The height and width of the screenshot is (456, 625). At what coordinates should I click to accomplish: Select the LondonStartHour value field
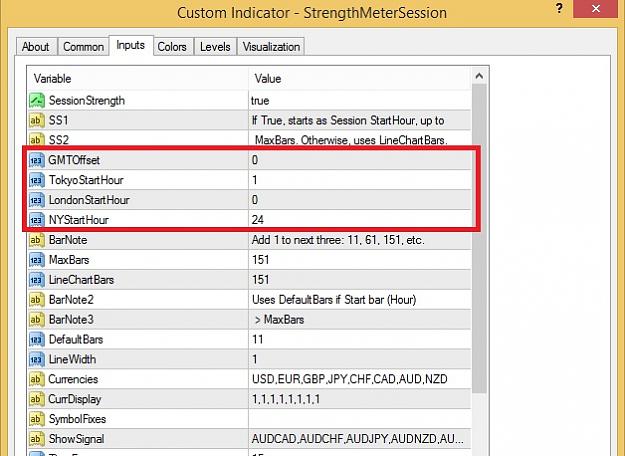pos(360,200)
